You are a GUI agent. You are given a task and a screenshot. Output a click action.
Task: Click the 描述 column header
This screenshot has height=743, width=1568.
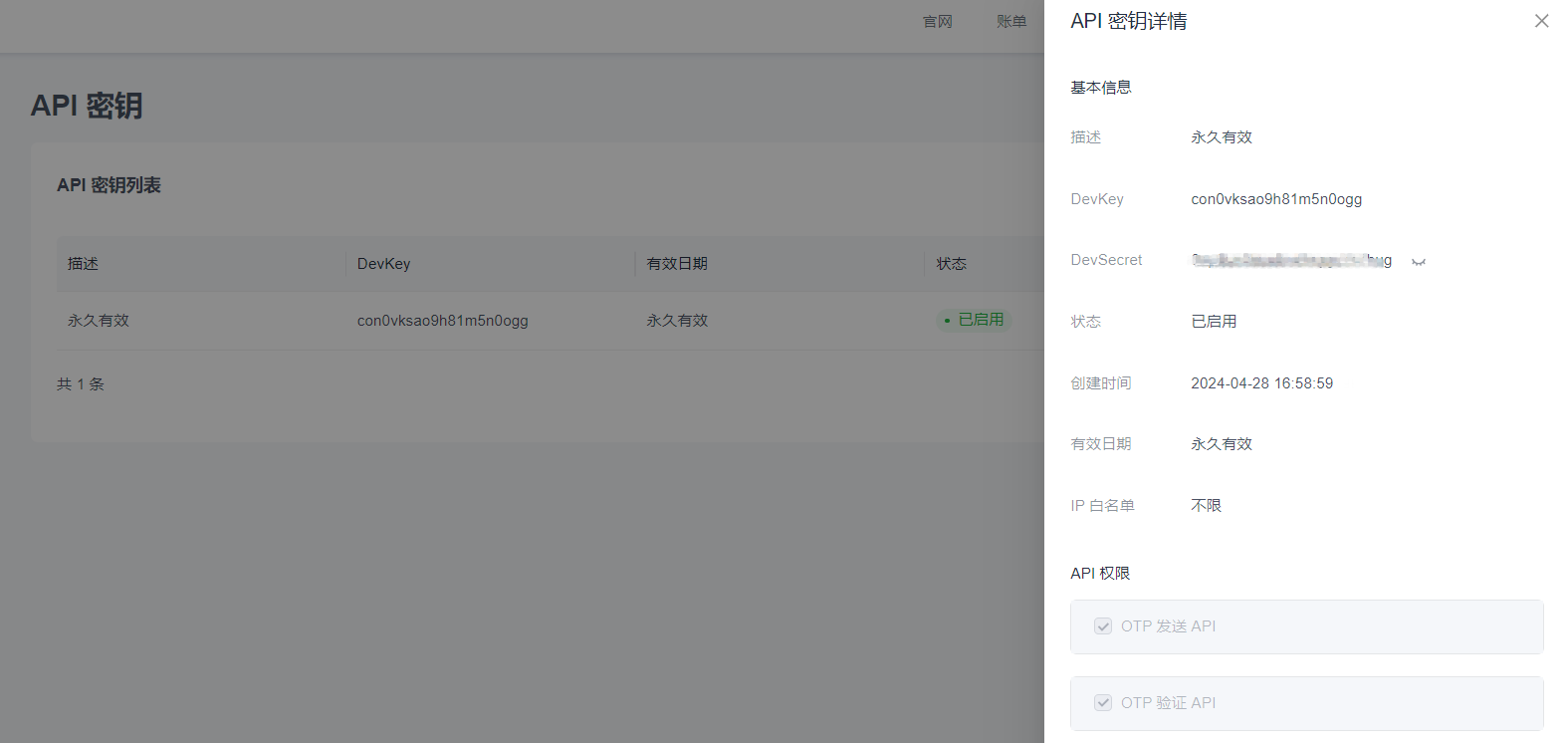point(83,264)
